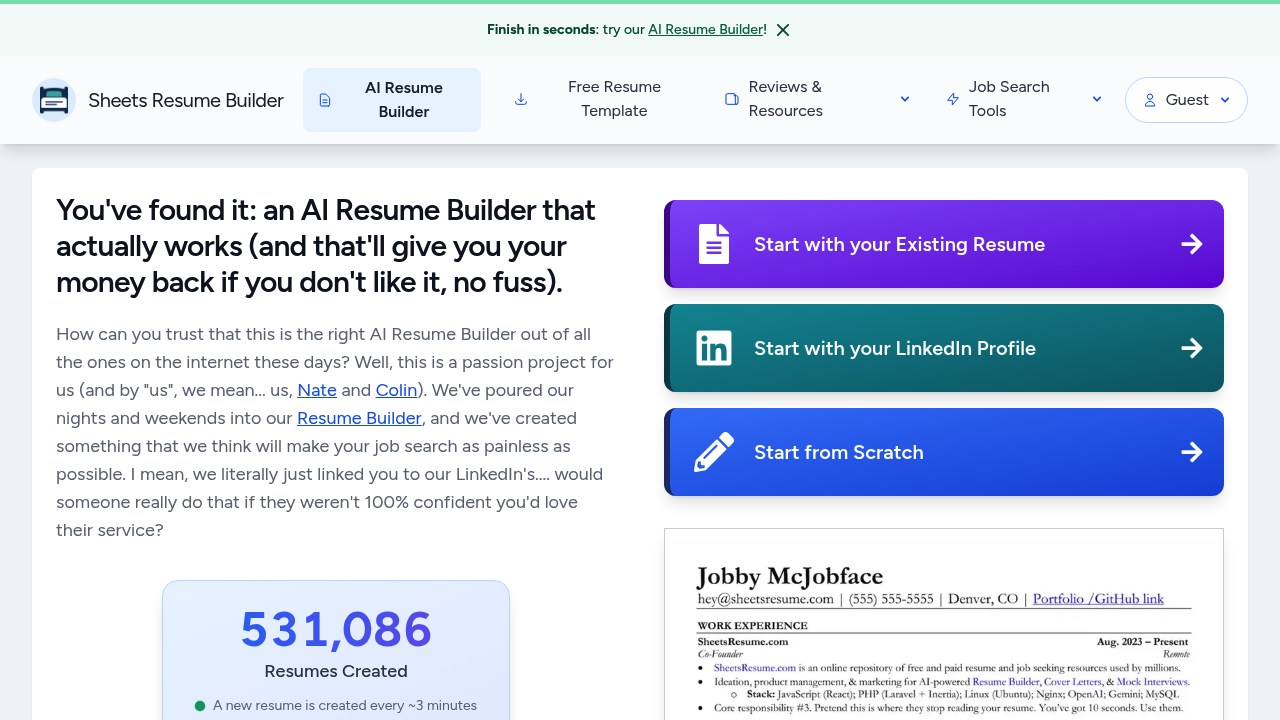Open the AI Resume Builder nav item
Screen dimensions: 1280x720
coord(392,100)
